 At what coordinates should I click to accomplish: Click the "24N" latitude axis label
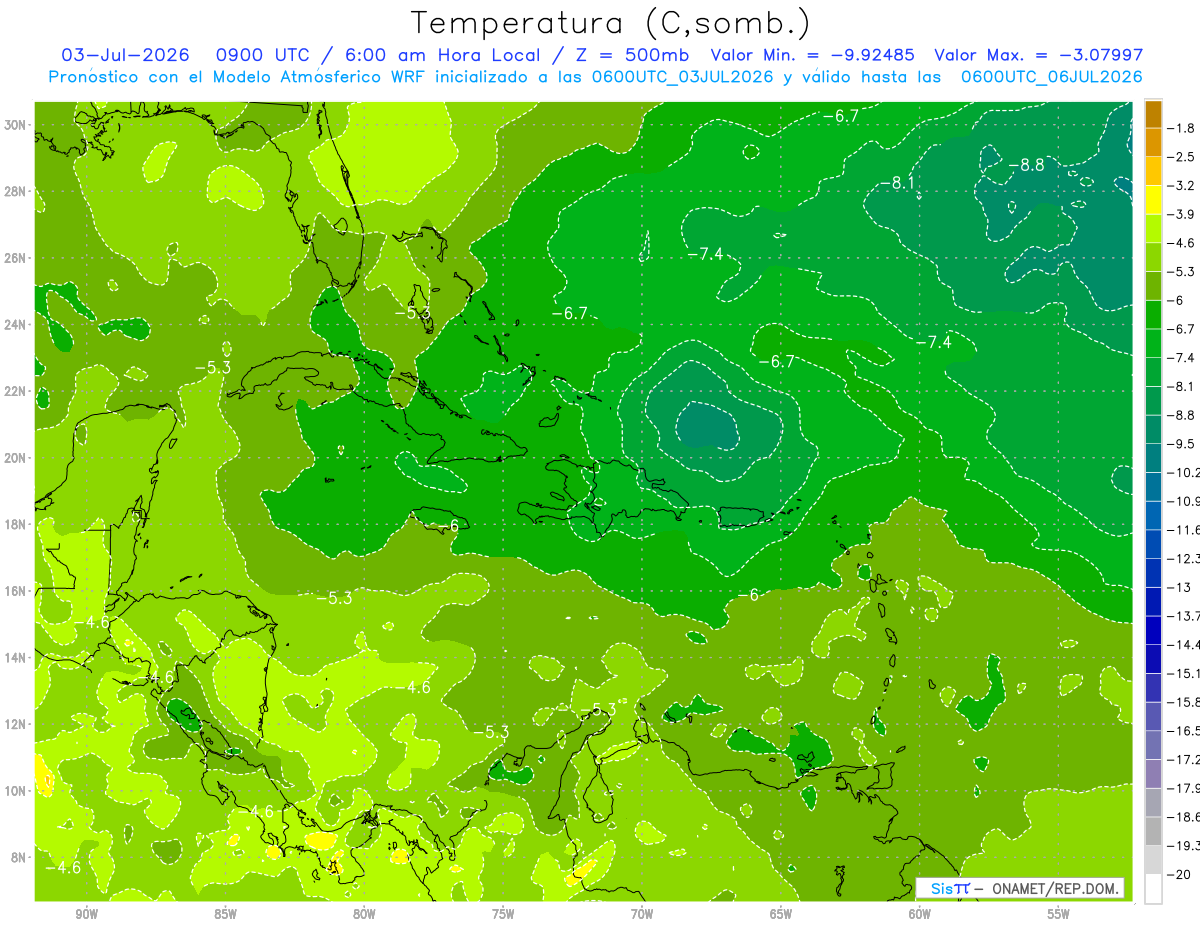click(x=16, y=324)
